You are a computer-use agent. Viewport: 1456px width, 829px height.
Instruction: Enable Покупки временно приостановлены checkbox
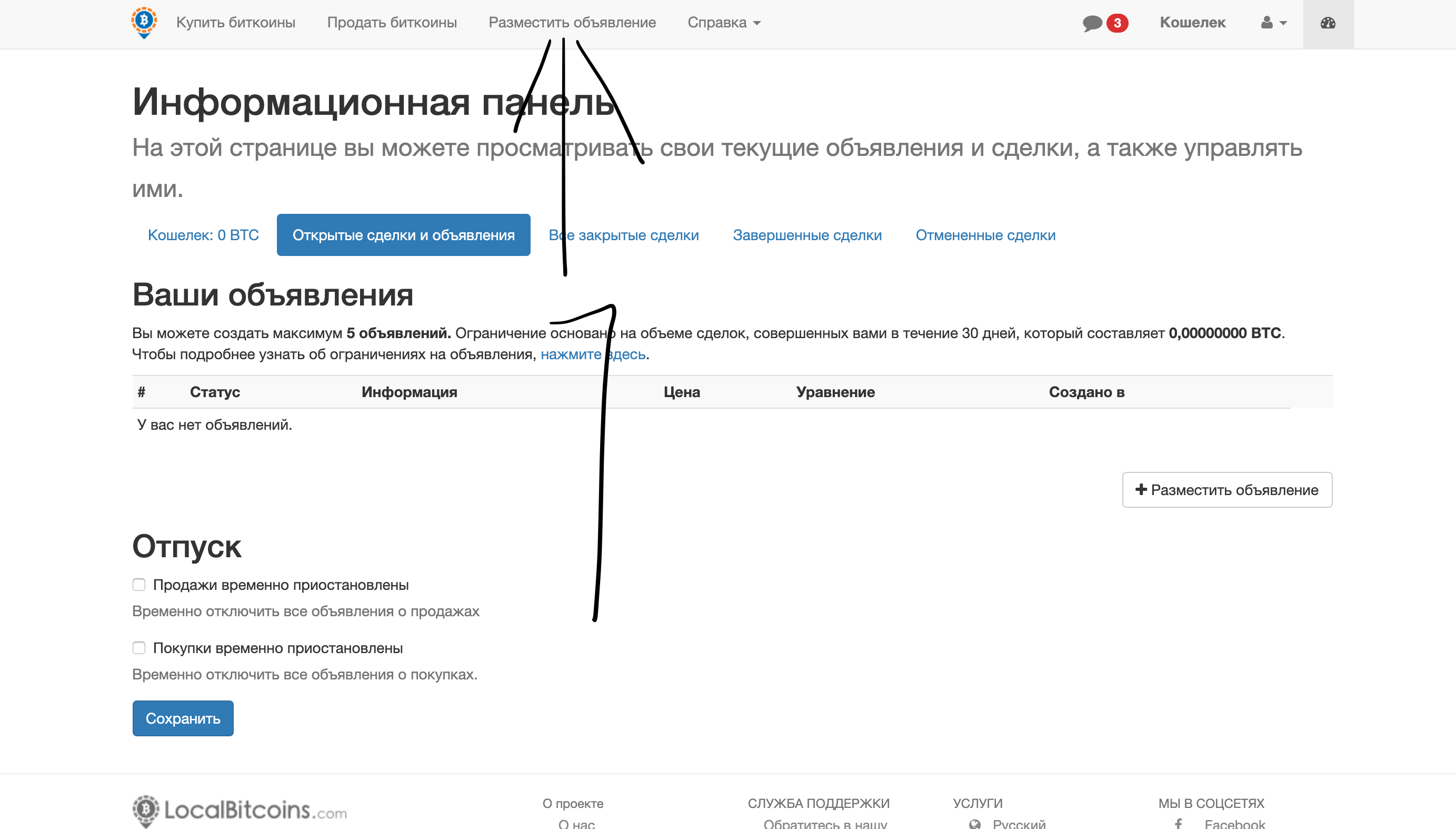(139, 648)
